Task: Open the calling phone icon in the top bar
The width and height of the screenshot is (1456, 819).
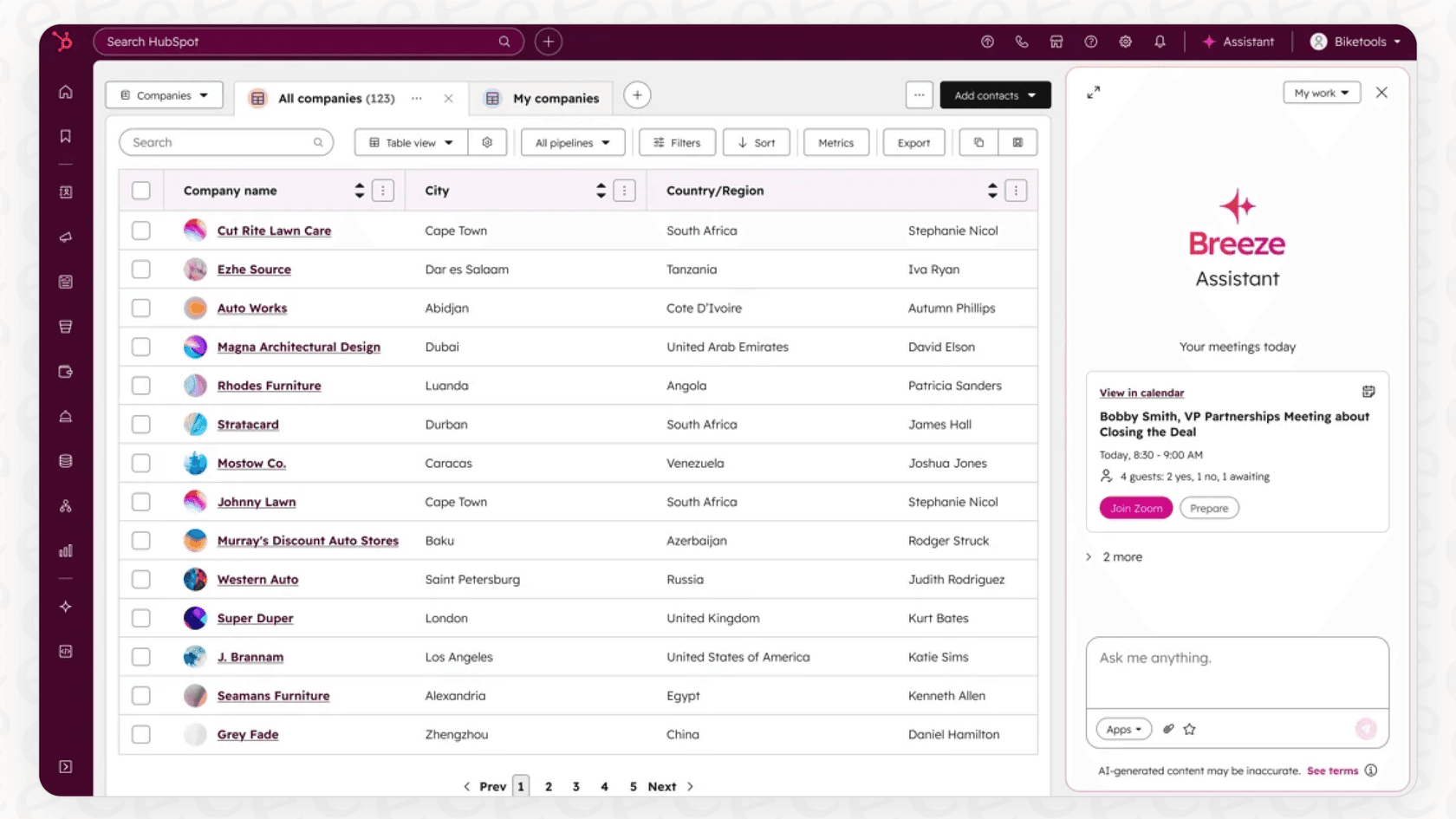Action: point(1022,41)
